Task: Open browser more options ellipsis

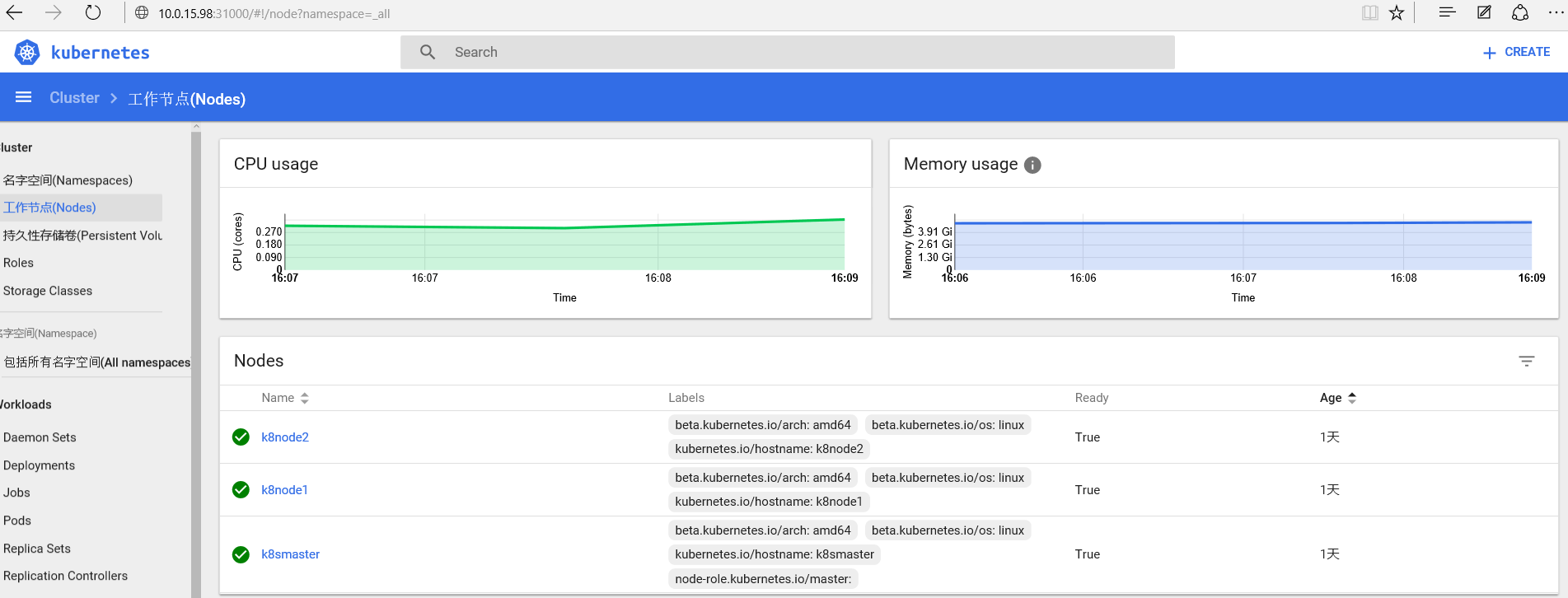Action: tap(1556, 13)
